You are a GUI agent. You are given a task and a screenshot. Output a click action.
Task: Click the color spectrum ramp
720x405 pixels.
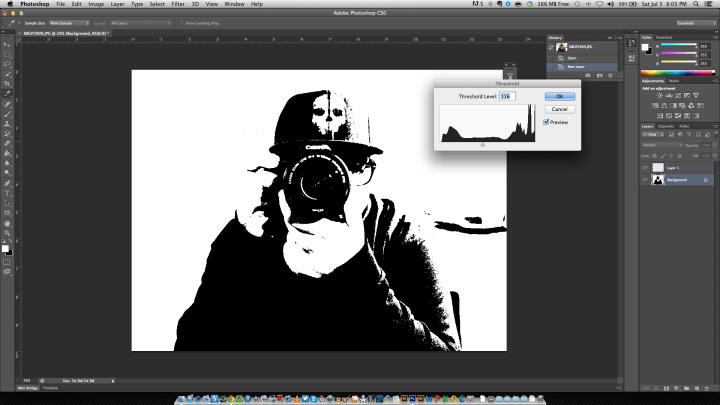click(678, 73)
